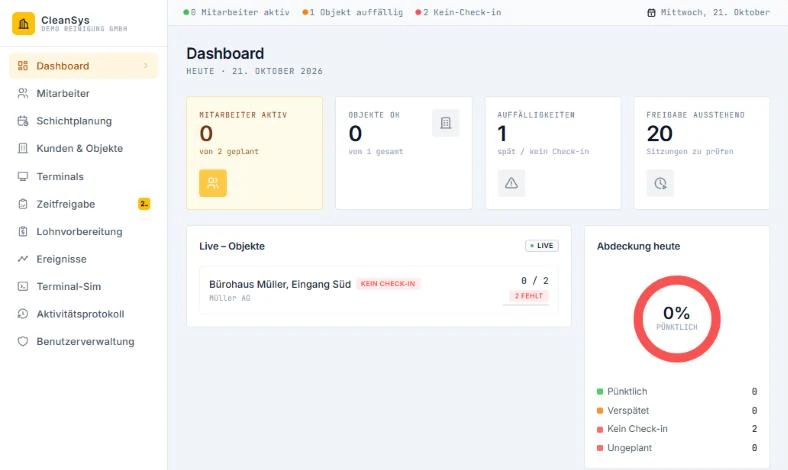Open Dashboard menu item
Viewport: 788px width, 470px height.
click(x=83, y=66)
